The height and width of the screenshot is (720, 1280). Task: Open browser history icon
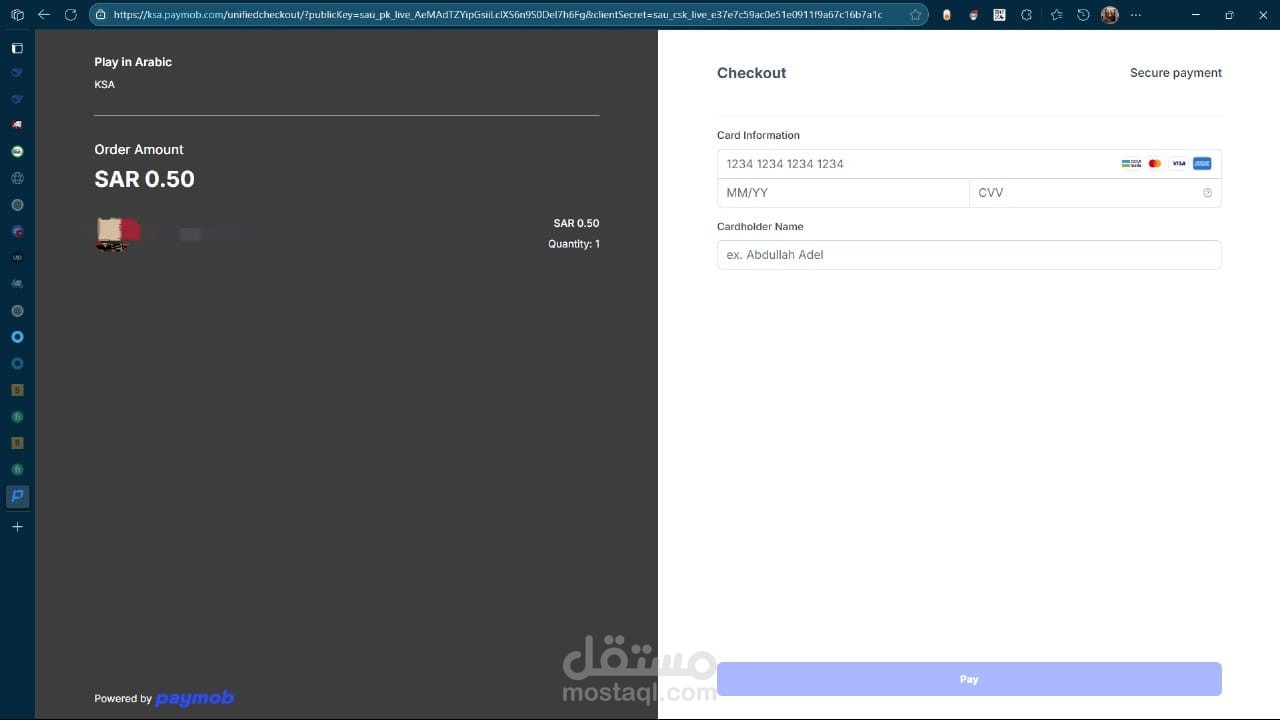pos(1083,15)
